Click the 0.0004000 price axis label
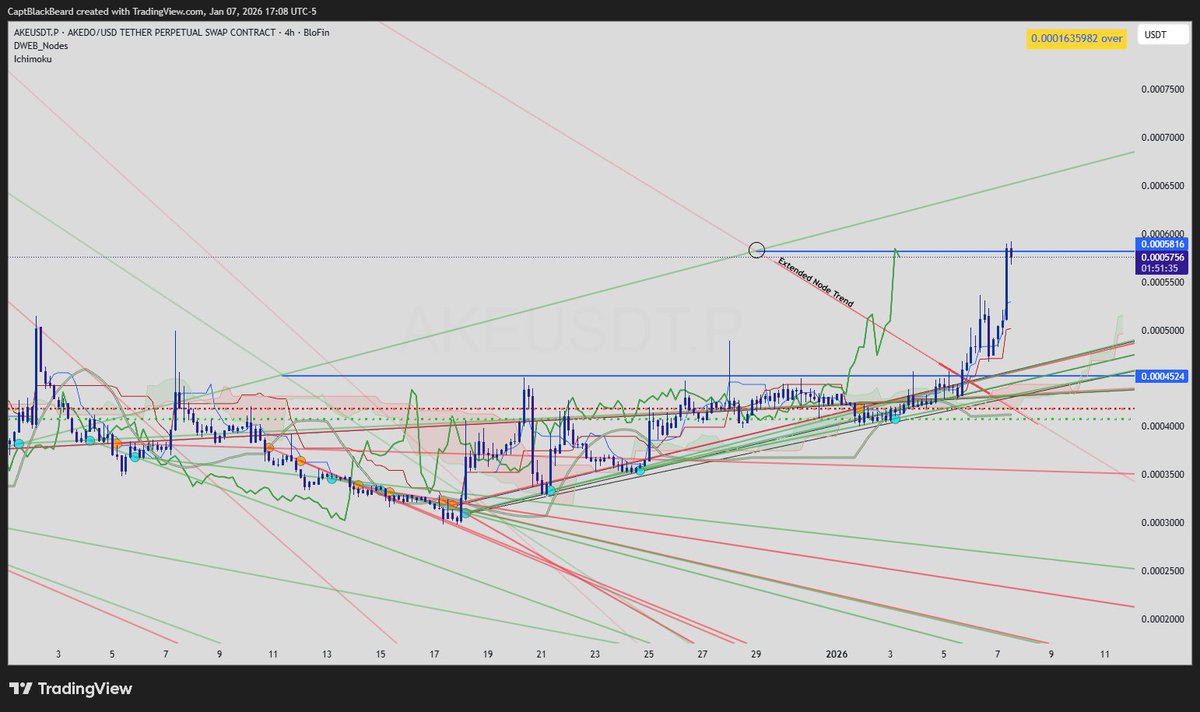 1161,426
